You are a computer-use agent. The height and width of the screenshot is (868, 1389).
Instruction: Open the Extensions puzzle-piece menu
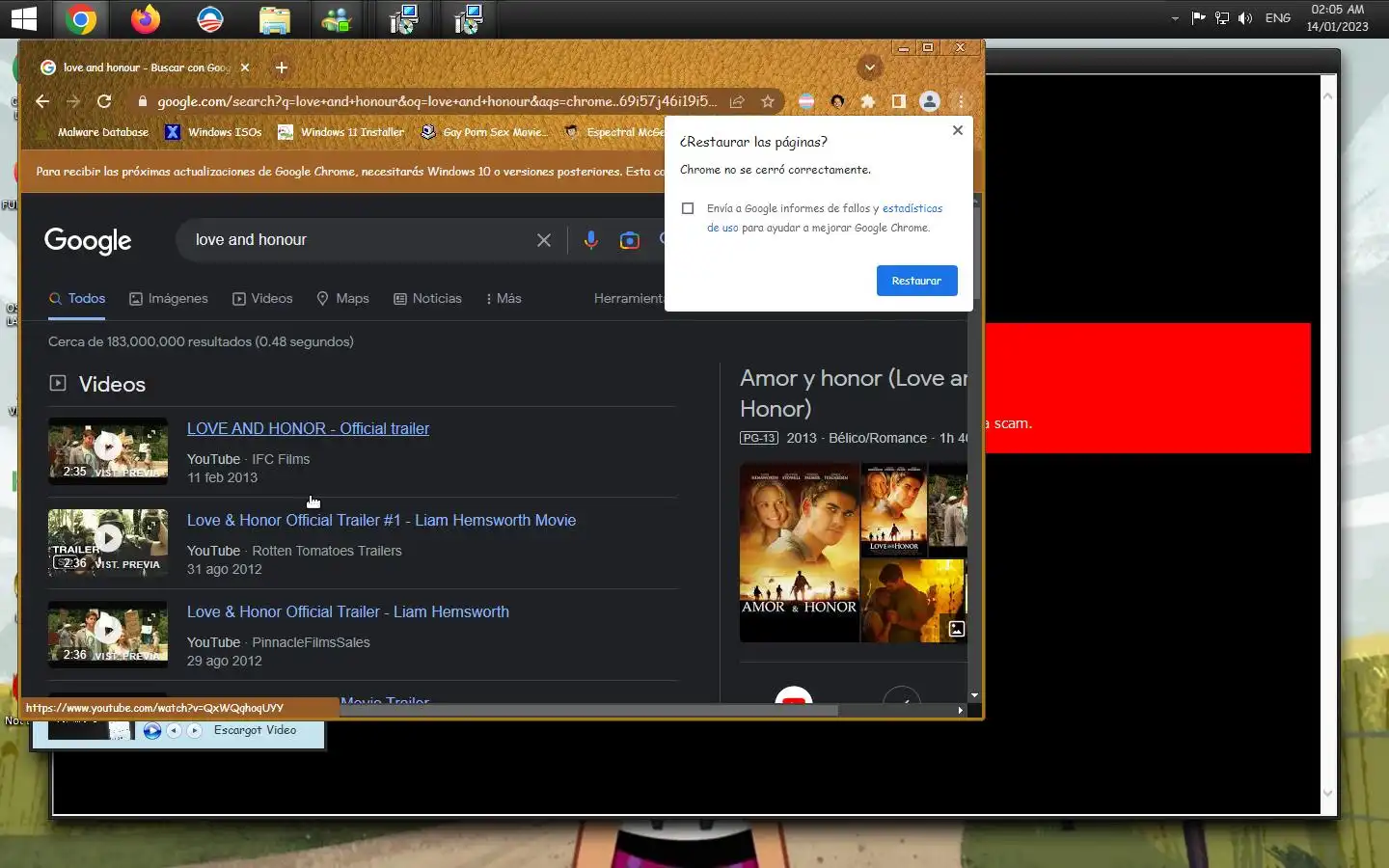868,101
